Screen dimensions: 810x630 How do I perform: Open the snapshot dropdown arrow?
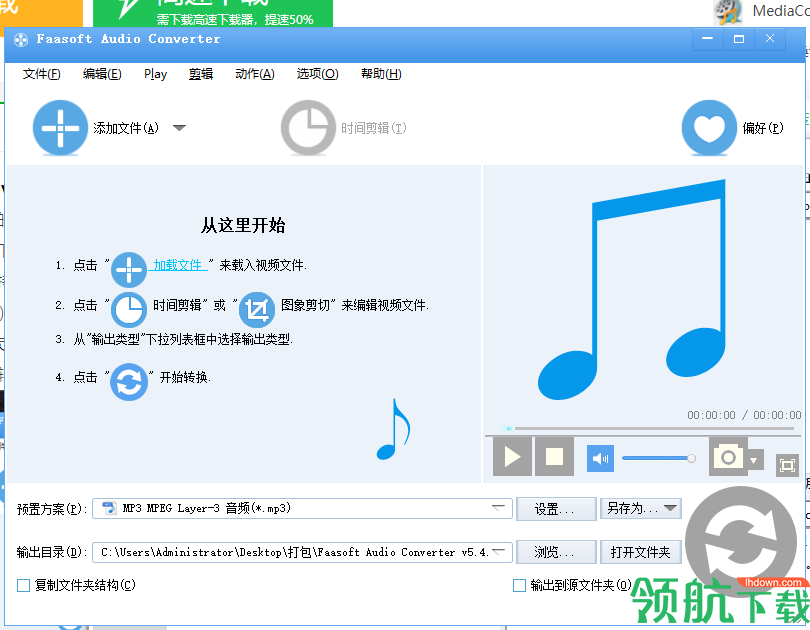tap(754, 460)
